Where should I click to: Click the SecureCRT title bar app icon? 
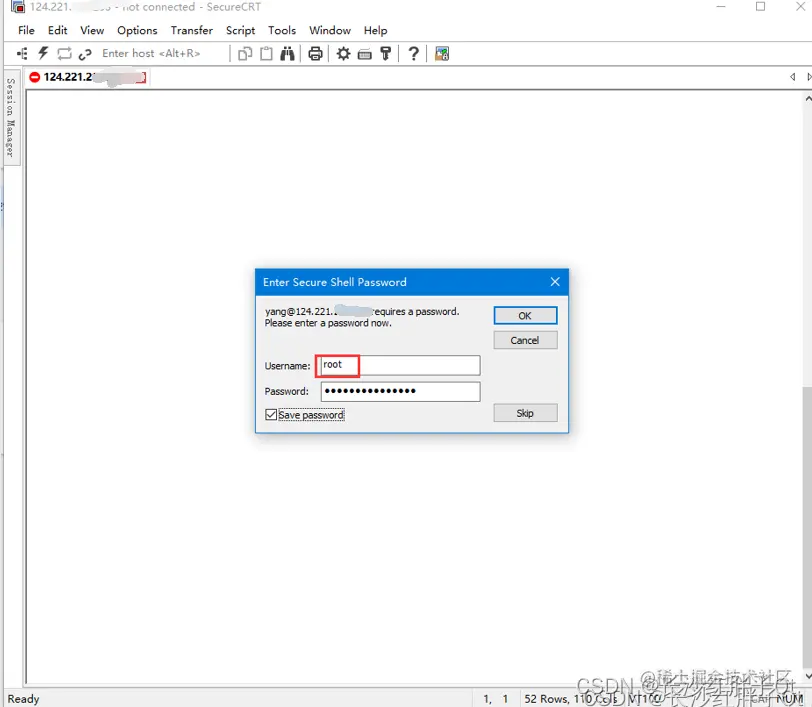(18, 7)
